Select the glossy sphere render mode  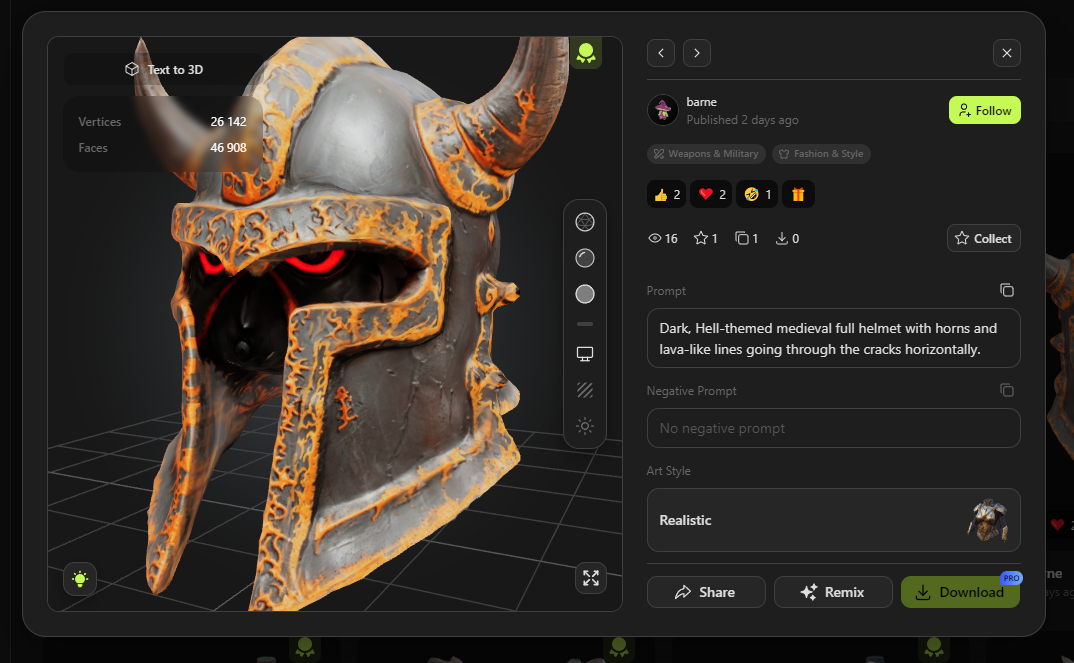(585, 258)
